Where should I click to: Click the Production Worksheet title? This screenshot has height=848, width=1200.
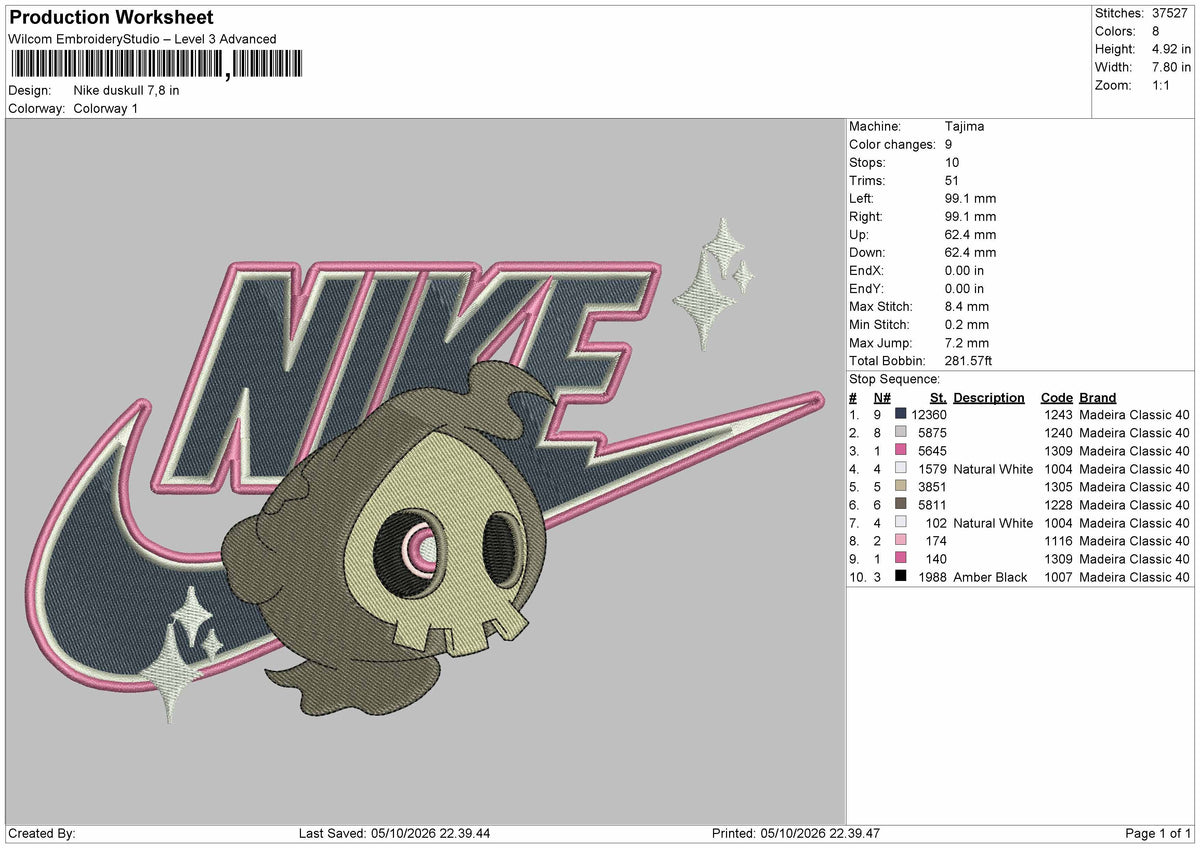[111, 18]
